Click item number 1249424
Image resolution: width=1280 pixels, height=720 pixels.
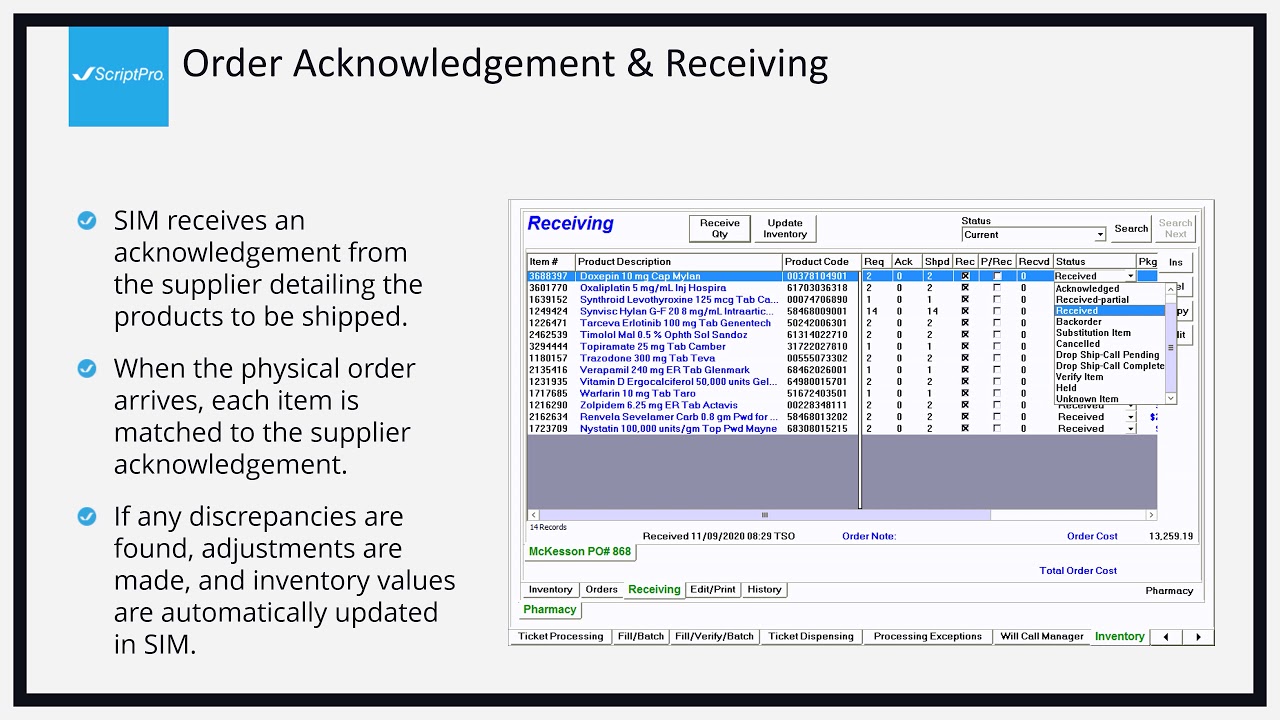(548, 311)
